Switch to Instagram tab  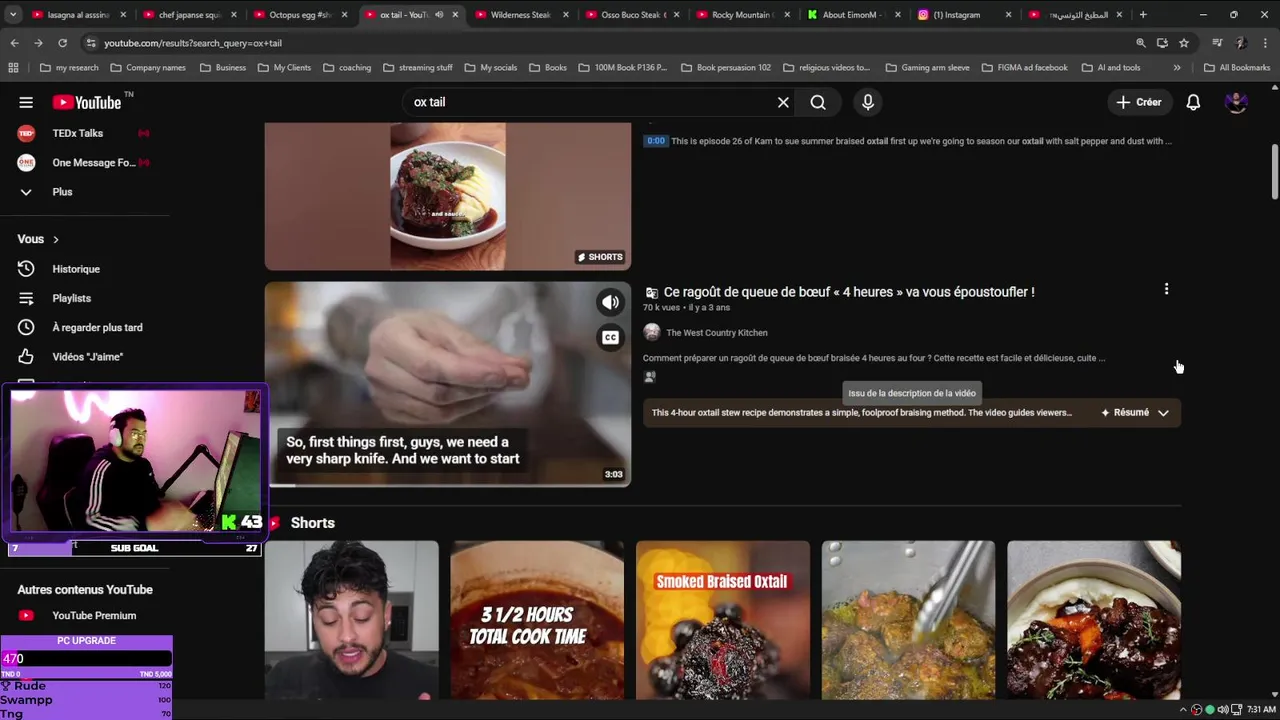pos(965,15)
